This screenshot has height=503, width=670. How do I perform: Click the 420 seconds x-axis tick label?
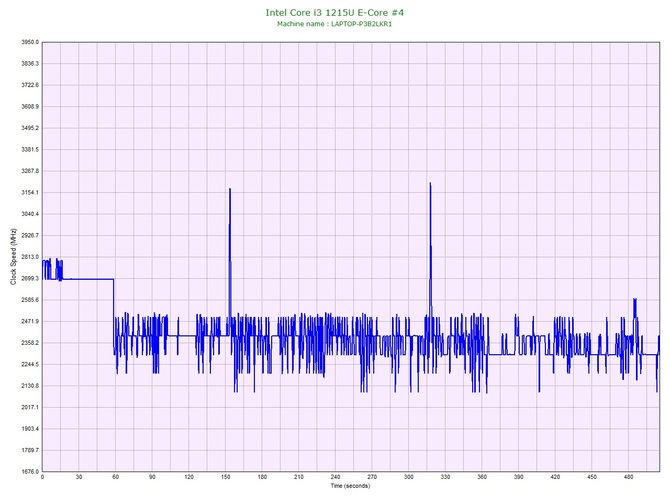pyautogui.click(x=555, y=477)
